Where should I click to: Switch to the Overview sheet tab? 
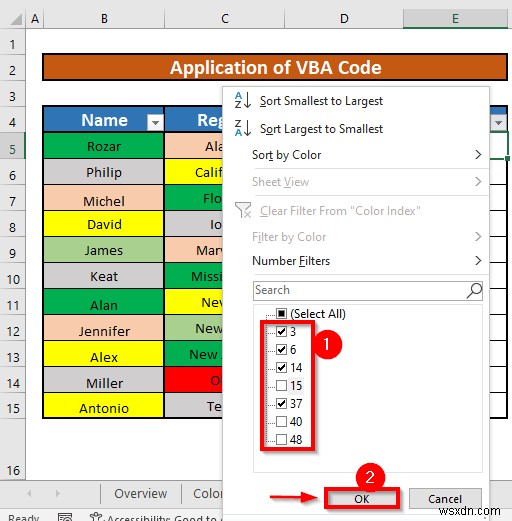coord(140,493)
